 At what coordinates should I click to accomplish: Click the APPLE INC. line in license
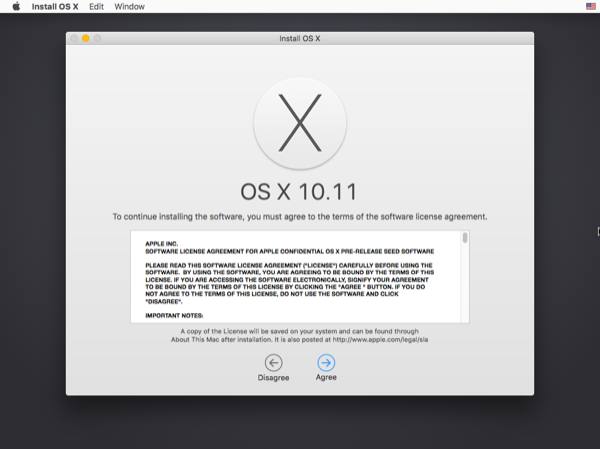pos(161,243)
